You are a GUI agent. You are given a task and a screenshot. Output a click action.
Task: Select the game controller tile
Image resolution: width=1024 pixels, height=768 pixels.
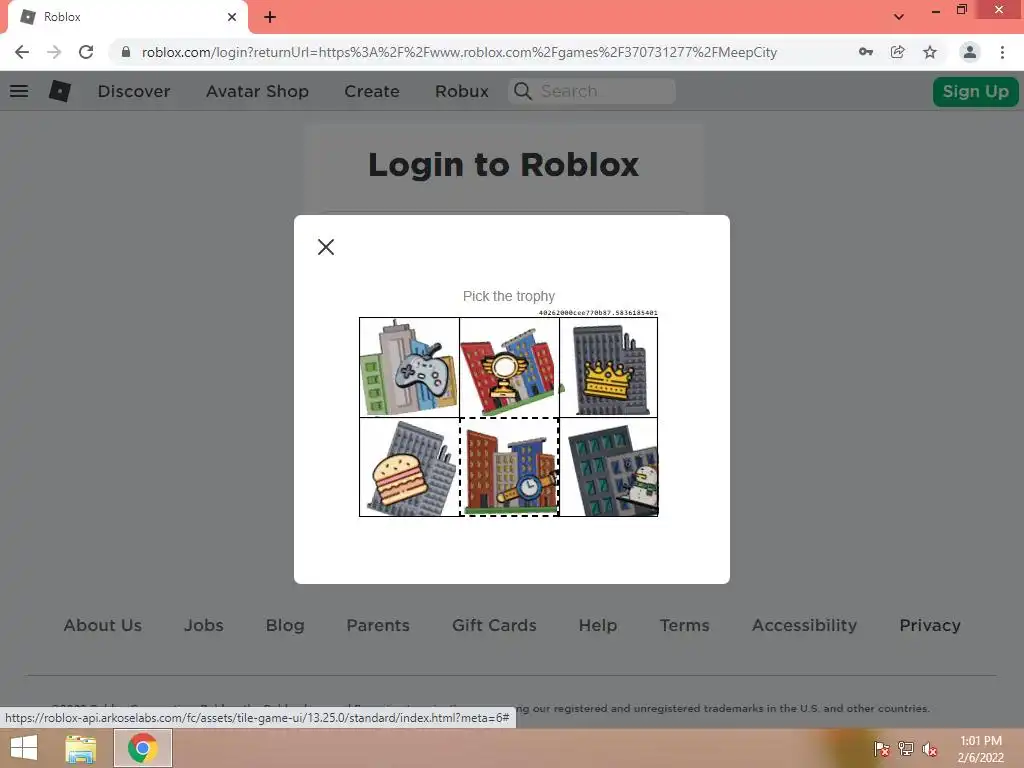[409, 367]
